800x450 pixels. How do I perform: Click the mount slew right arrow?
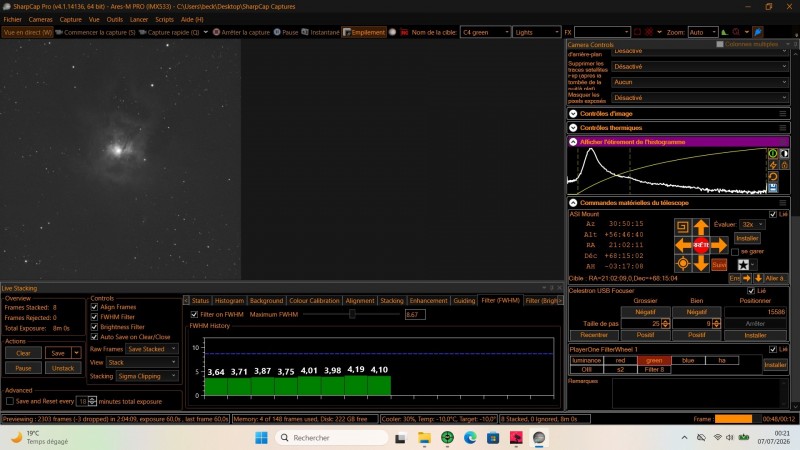(719, 245)
